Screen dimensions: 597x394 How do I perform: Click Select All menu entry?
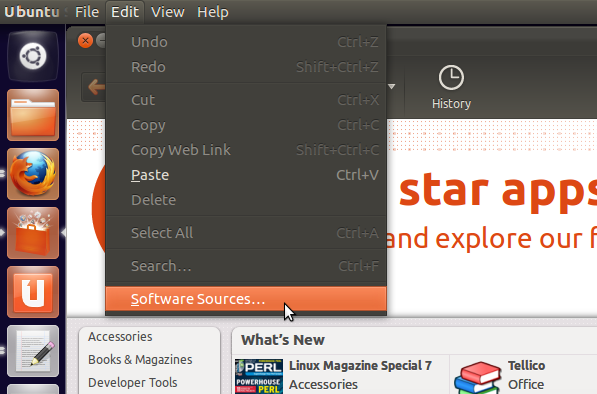(x=246, y=233)
